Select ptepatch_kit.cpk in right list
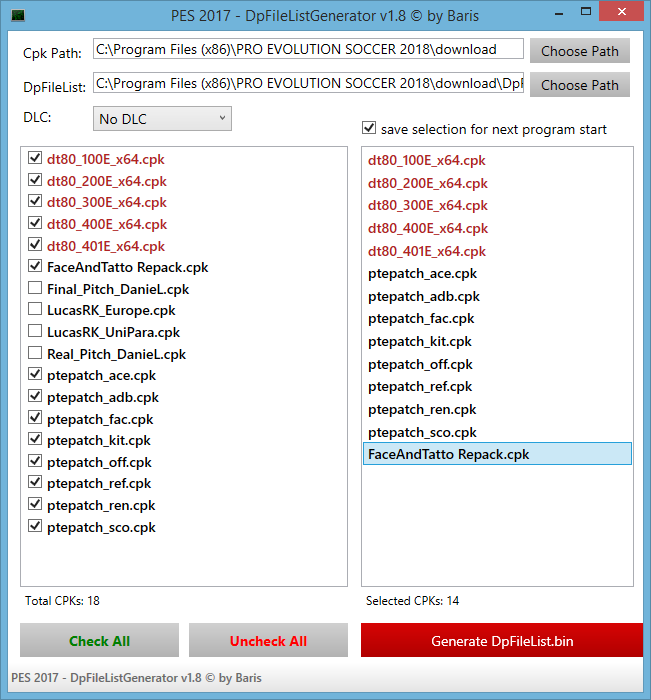 (497, 341)
